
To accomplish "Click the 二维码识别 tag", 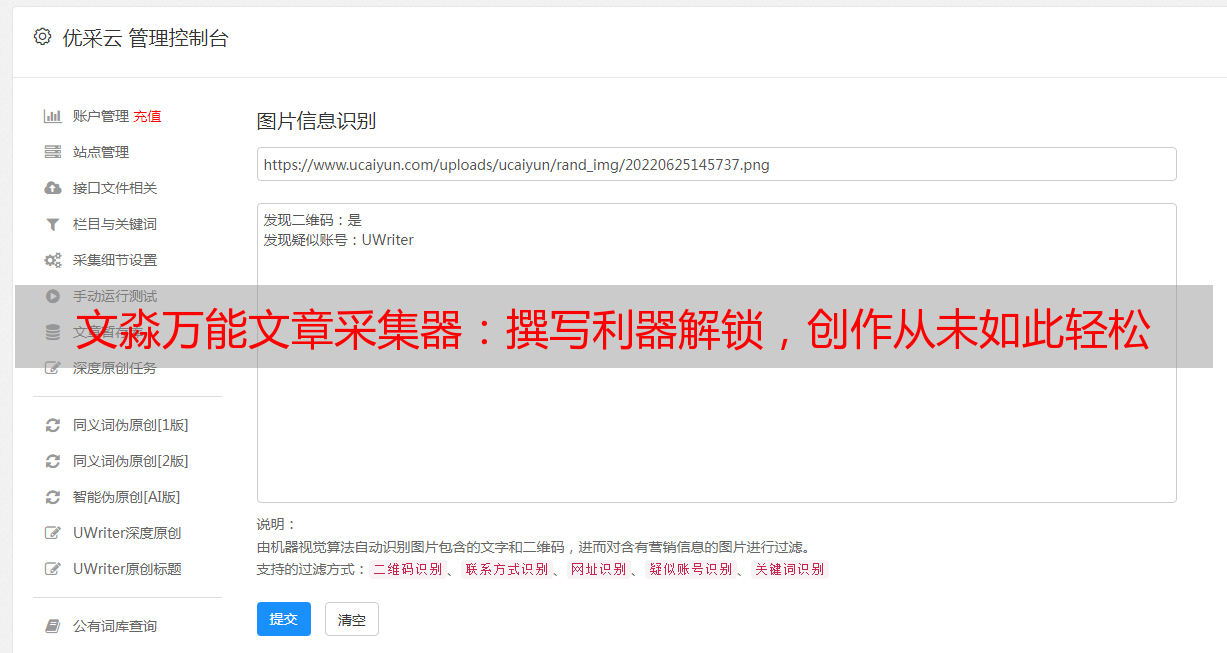I will [x=407, y=569].
